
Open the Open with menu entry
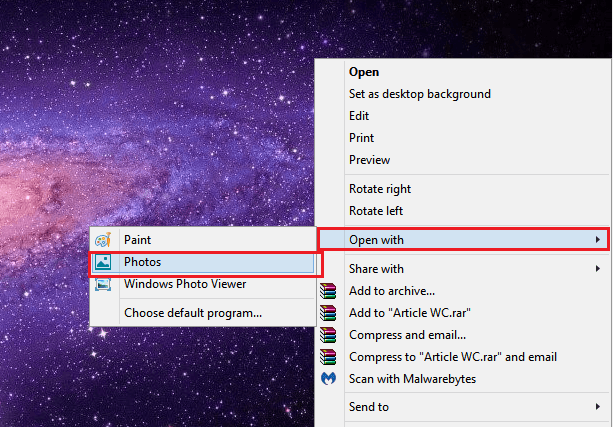(463, 240)
